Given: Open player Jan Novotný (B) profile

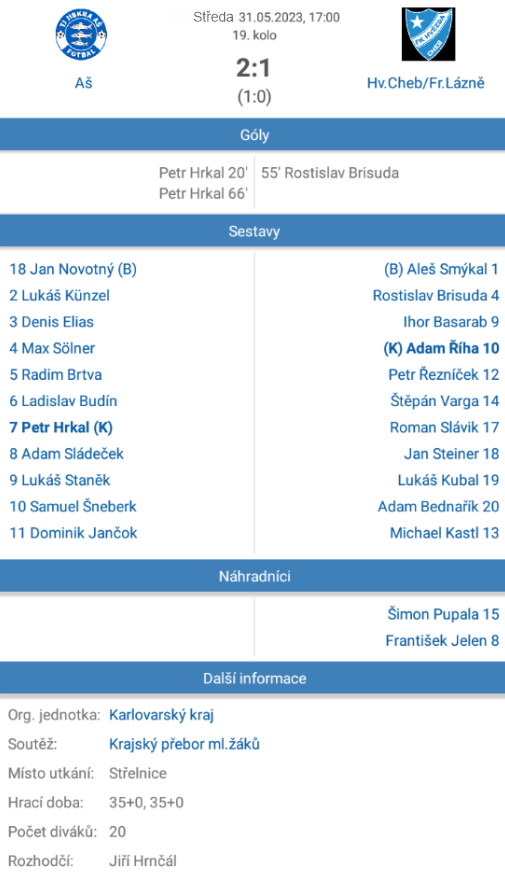Looking at the screenshot, I should click(73, 269).
